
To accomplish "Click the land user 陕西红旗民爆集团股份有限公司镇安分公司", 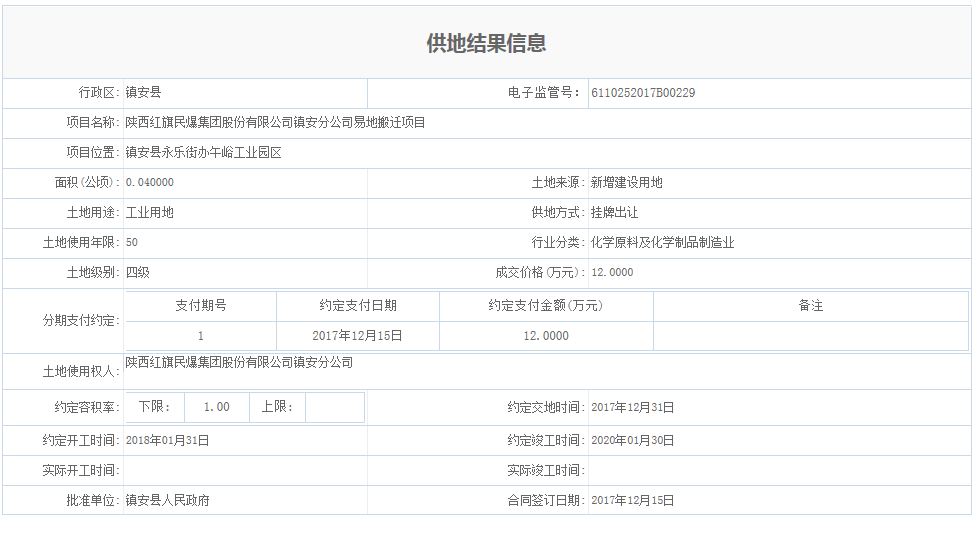I will tap(239, 362).
